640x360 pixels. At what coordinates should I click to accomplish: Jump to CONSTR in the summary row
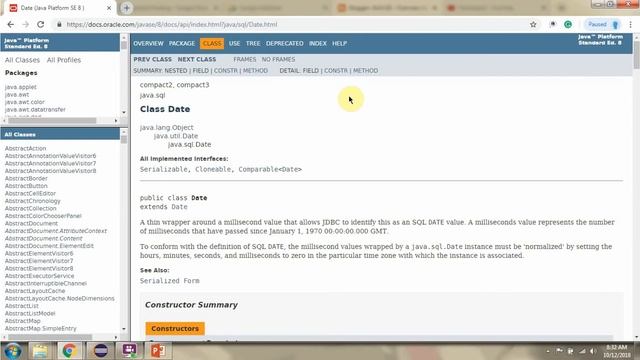click(226, 71)
